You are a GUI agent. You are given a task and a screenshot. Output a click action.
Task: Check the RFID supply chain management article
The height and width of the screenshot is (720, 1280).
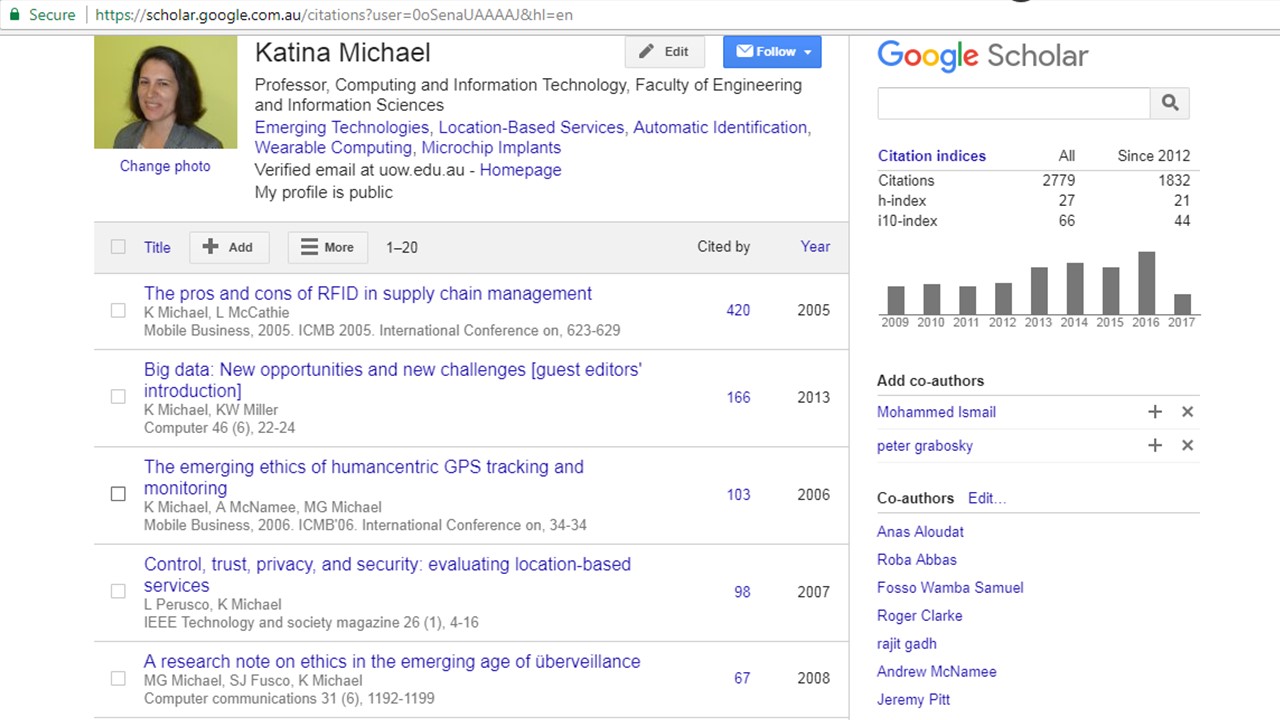(x=118, y=311)
